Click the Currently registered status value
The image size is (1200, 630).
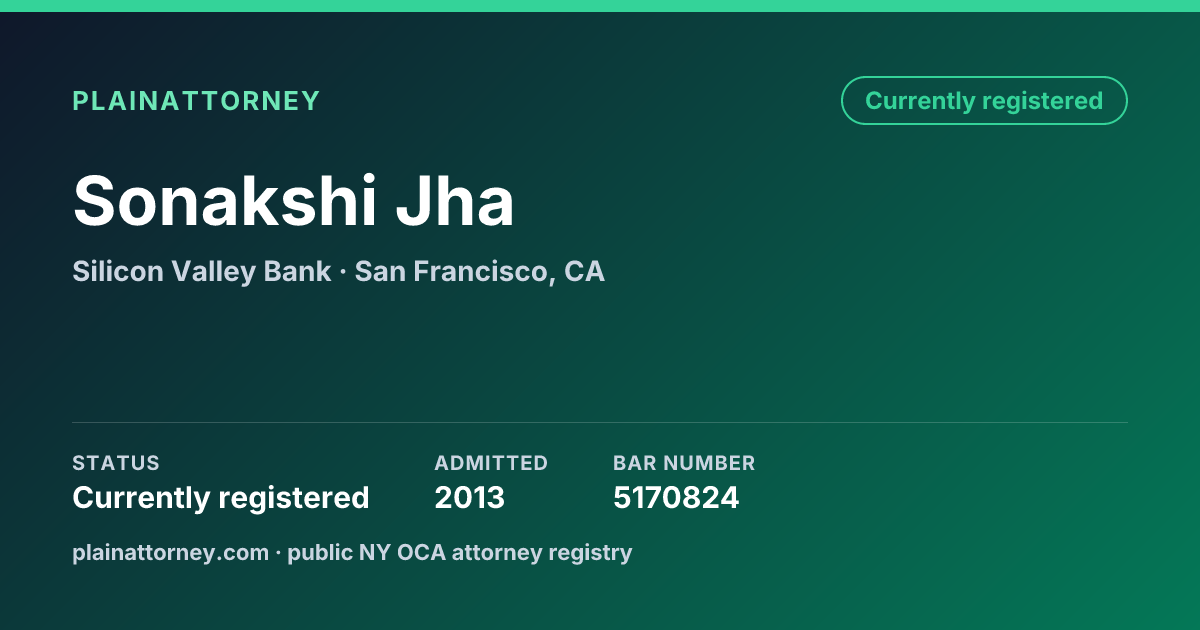(x=221, y=497)
